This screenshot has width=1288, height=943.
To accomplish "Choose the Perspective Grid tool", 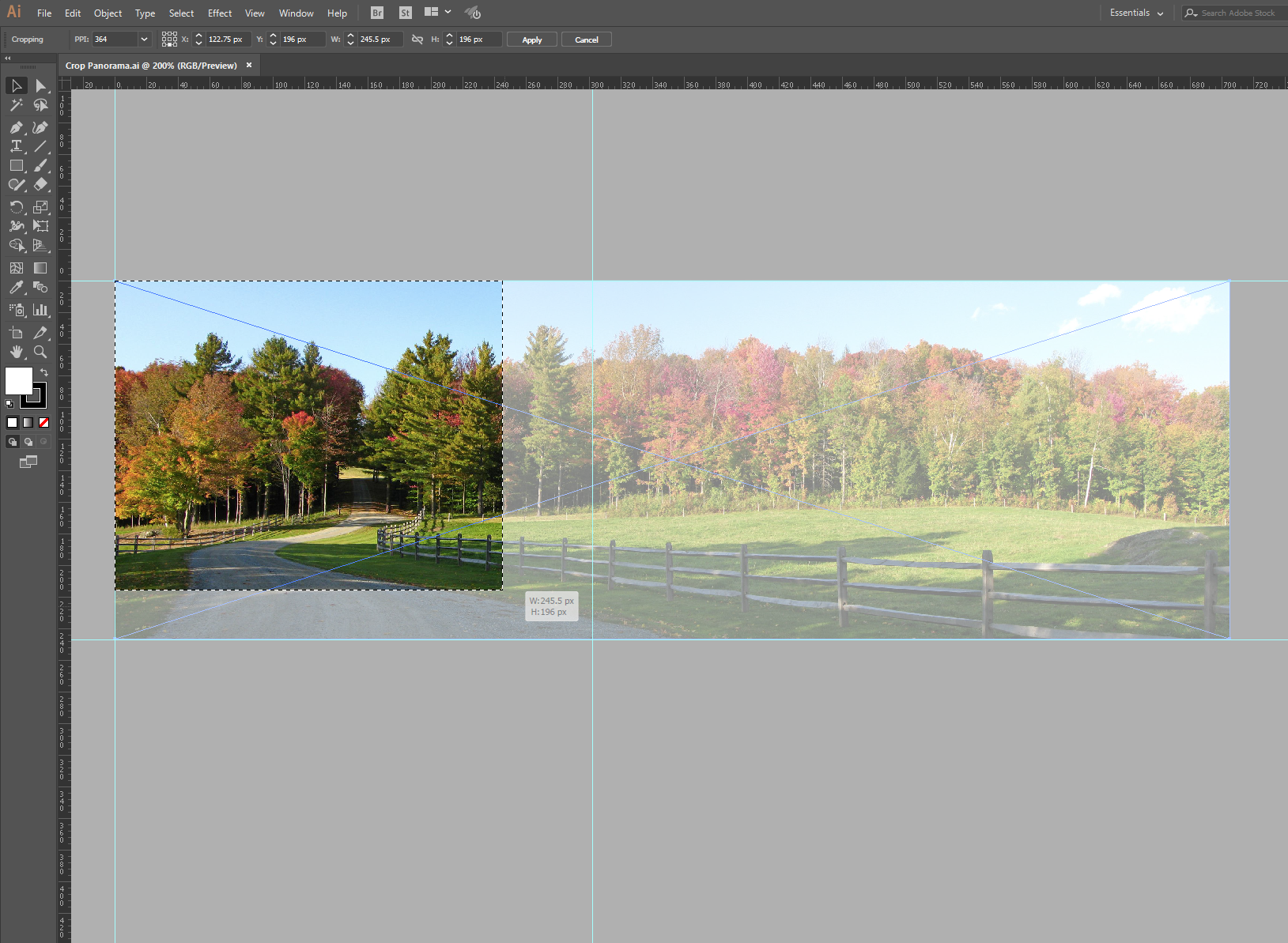I will coord(41,246).
